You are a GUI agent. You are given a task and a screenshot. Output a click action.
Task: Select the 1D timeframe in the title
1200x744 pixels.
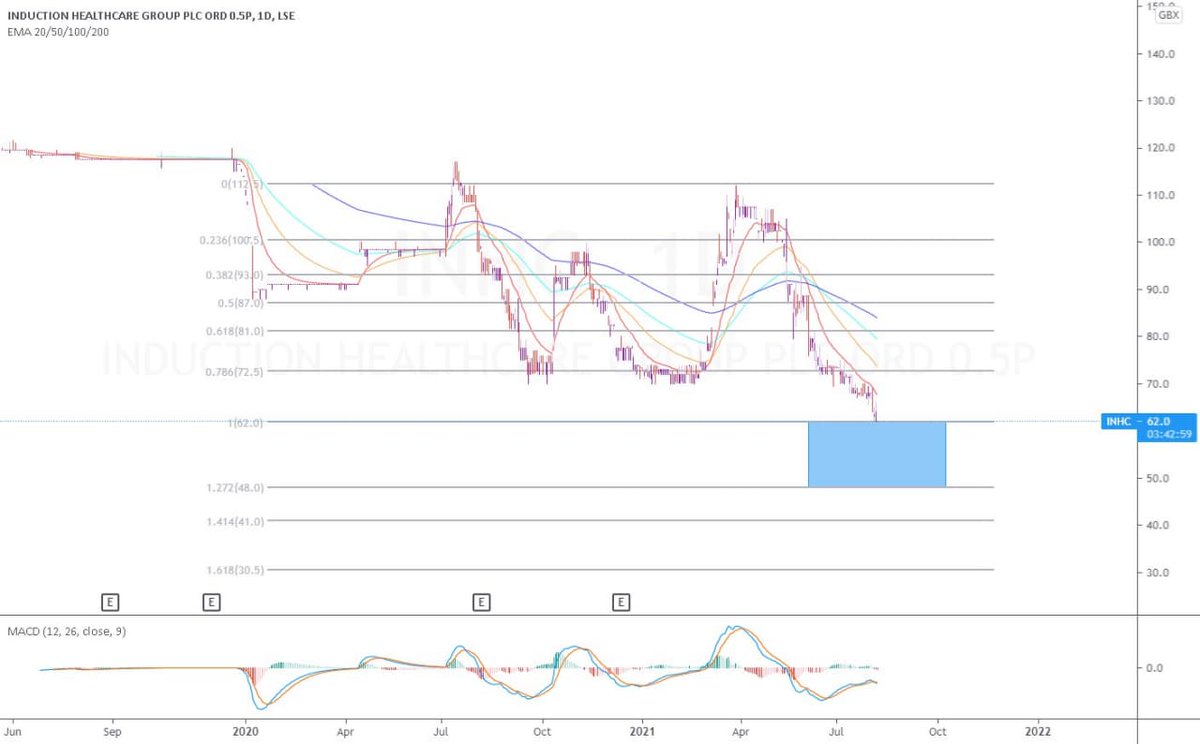(x=264, y=15)
